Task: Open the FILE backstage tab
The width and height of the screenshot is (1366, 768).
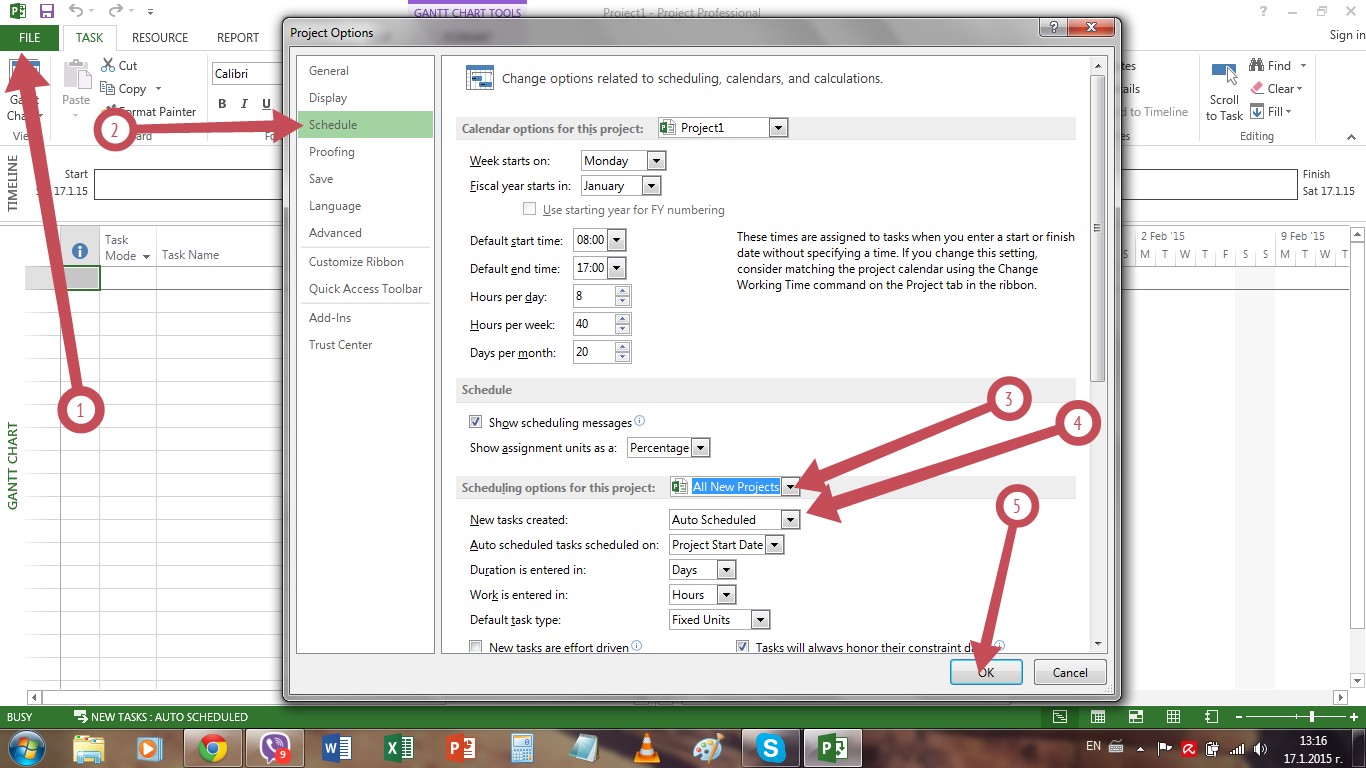Action: click(30, 37)
